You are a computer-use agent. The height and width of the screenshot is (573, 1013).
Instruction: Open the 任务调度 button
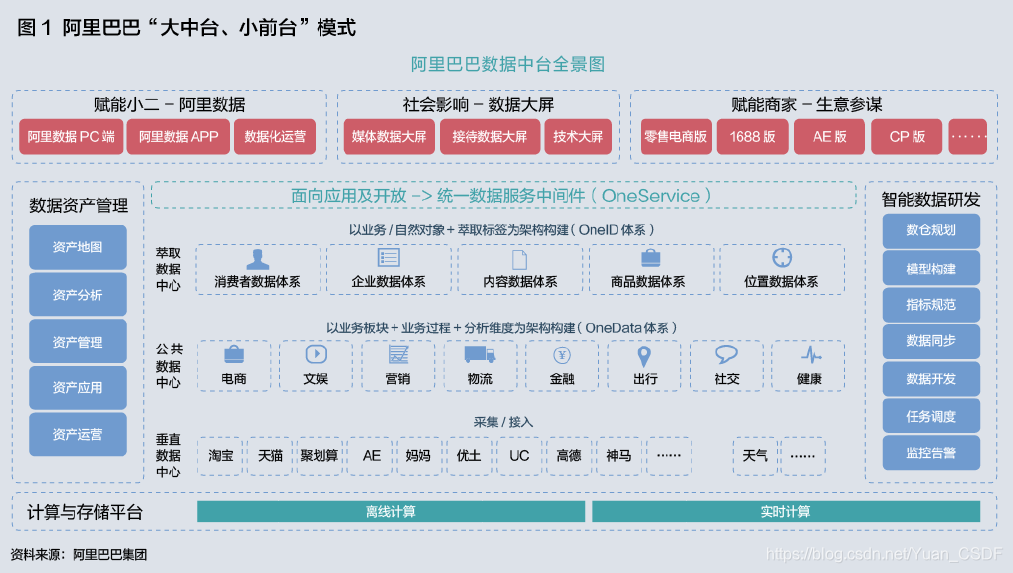pyautogui.click(x=931, y=416)
